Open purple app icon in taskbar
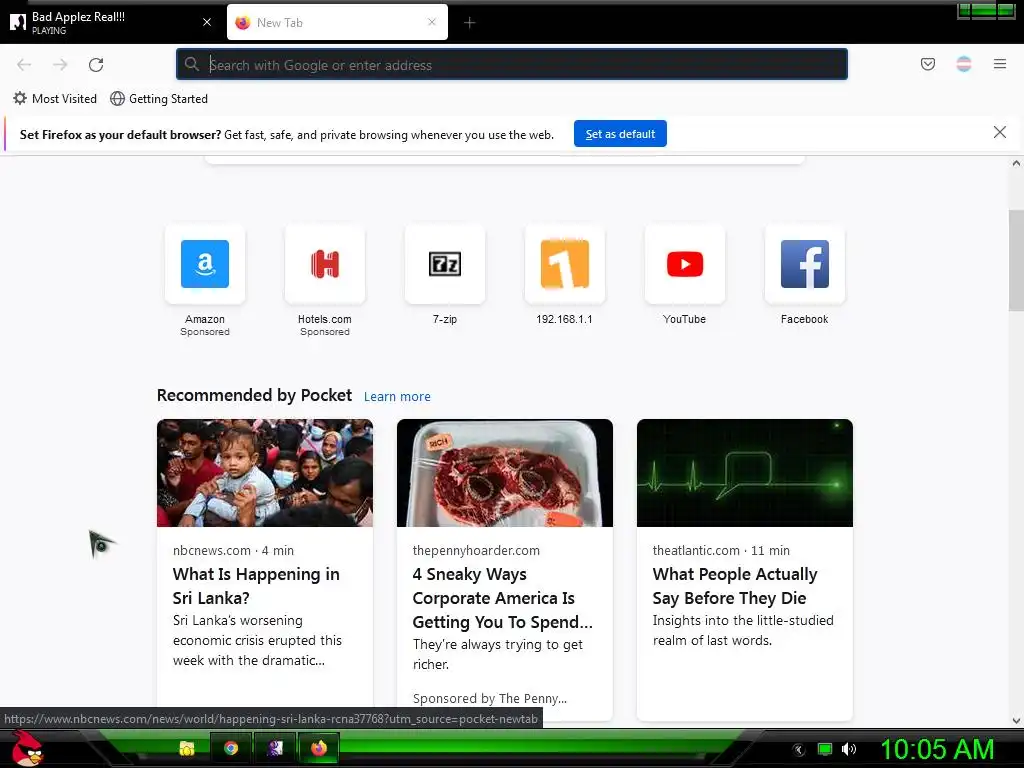The height and width of the screenshot is (768, 1024). tap(275, 748)
